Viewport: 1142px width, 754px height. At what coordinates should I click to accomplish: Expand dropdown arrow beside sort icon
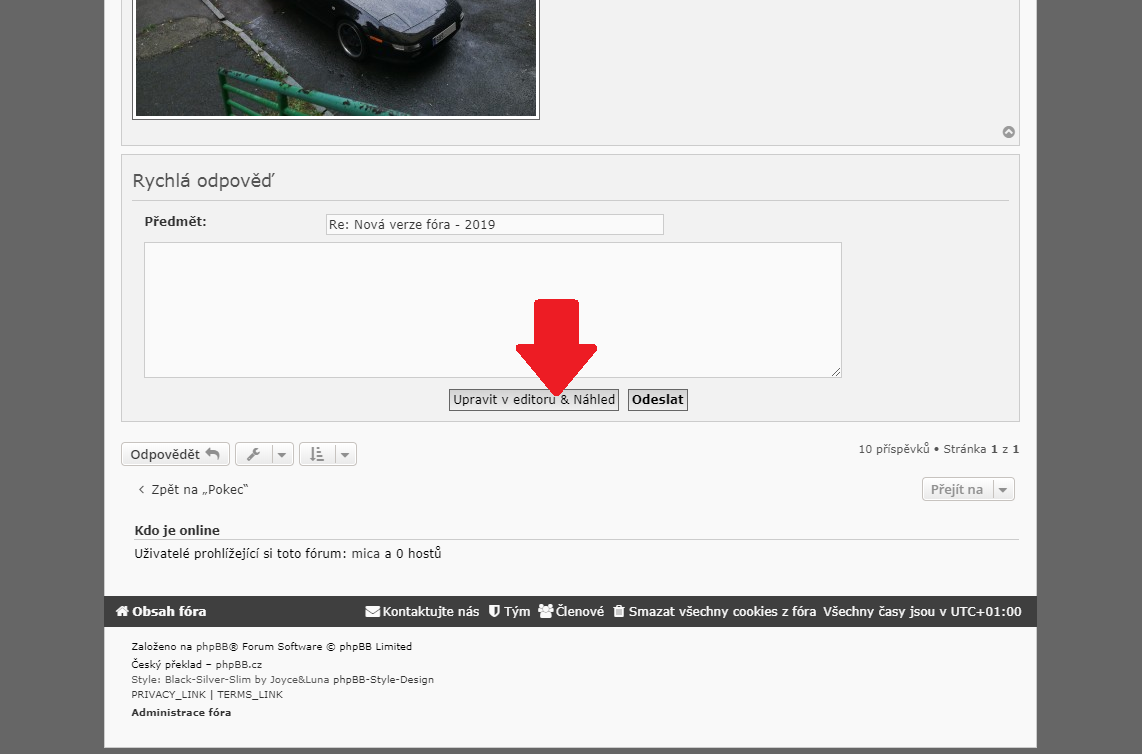click(345, 455)
